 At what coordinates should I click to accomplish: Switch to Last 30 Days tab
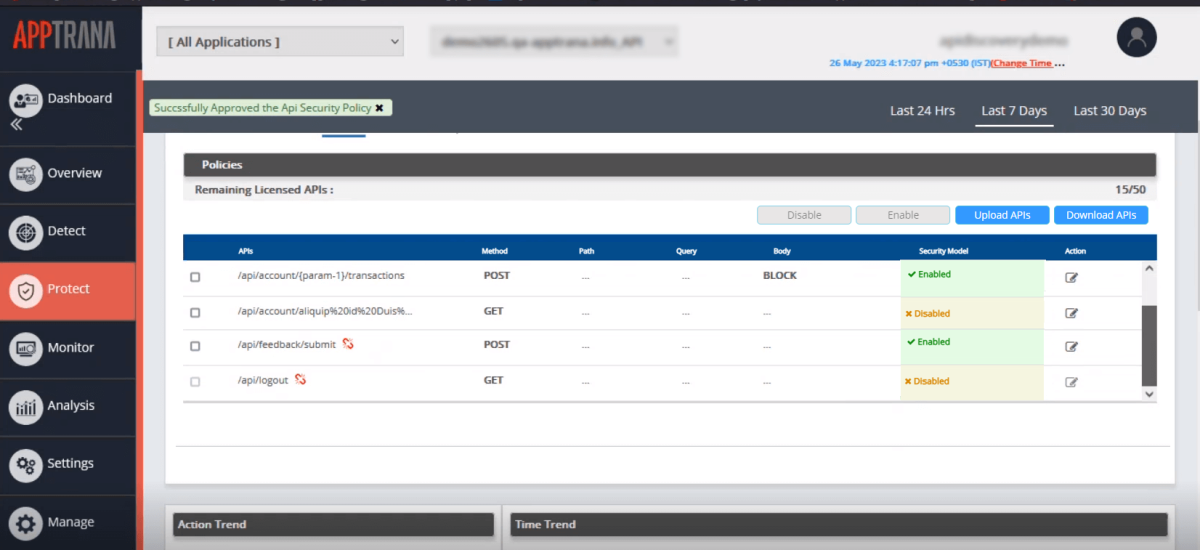1110,111
